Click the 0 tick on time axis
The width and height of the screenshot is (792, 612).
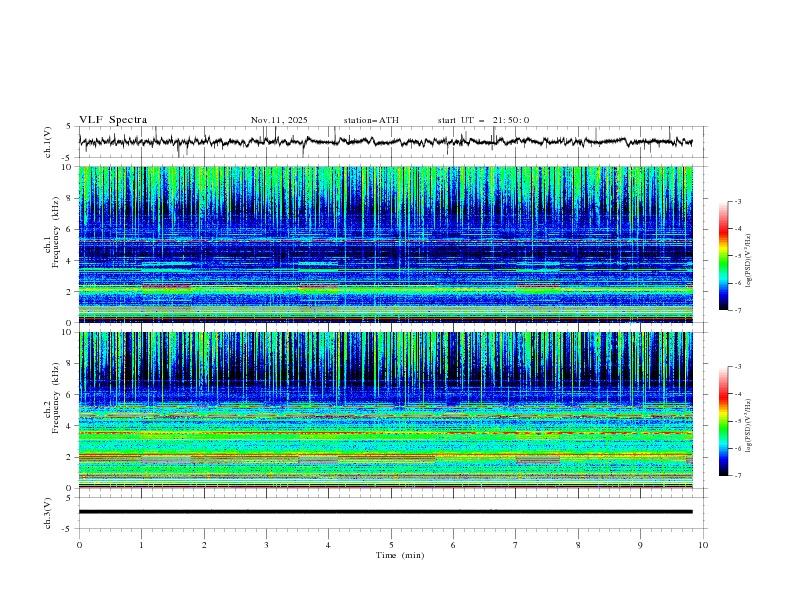click(x=79, y=545)
